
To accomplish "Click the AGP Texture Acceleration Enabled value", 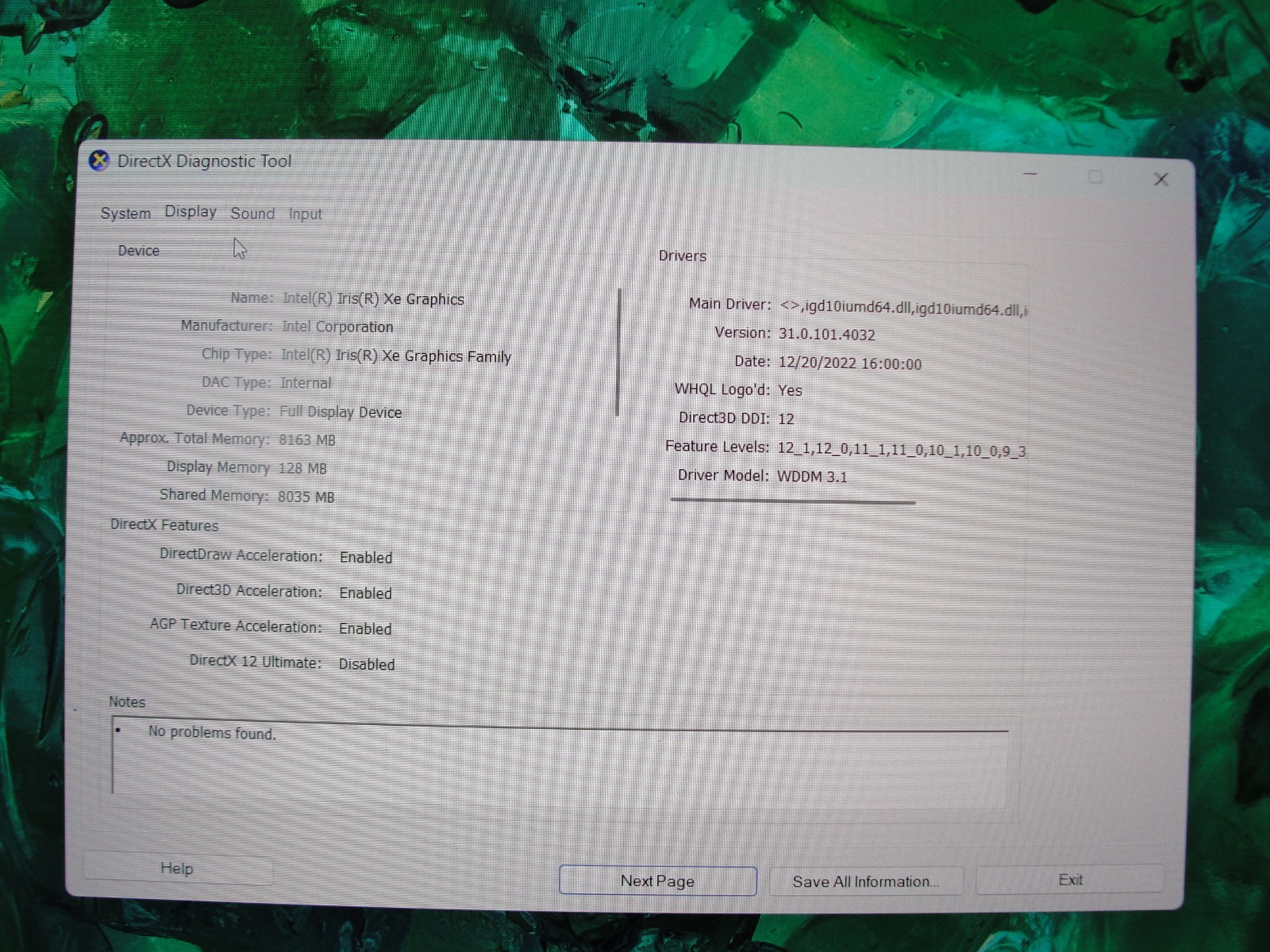I will pyautogui.click(x=365, y=629).
